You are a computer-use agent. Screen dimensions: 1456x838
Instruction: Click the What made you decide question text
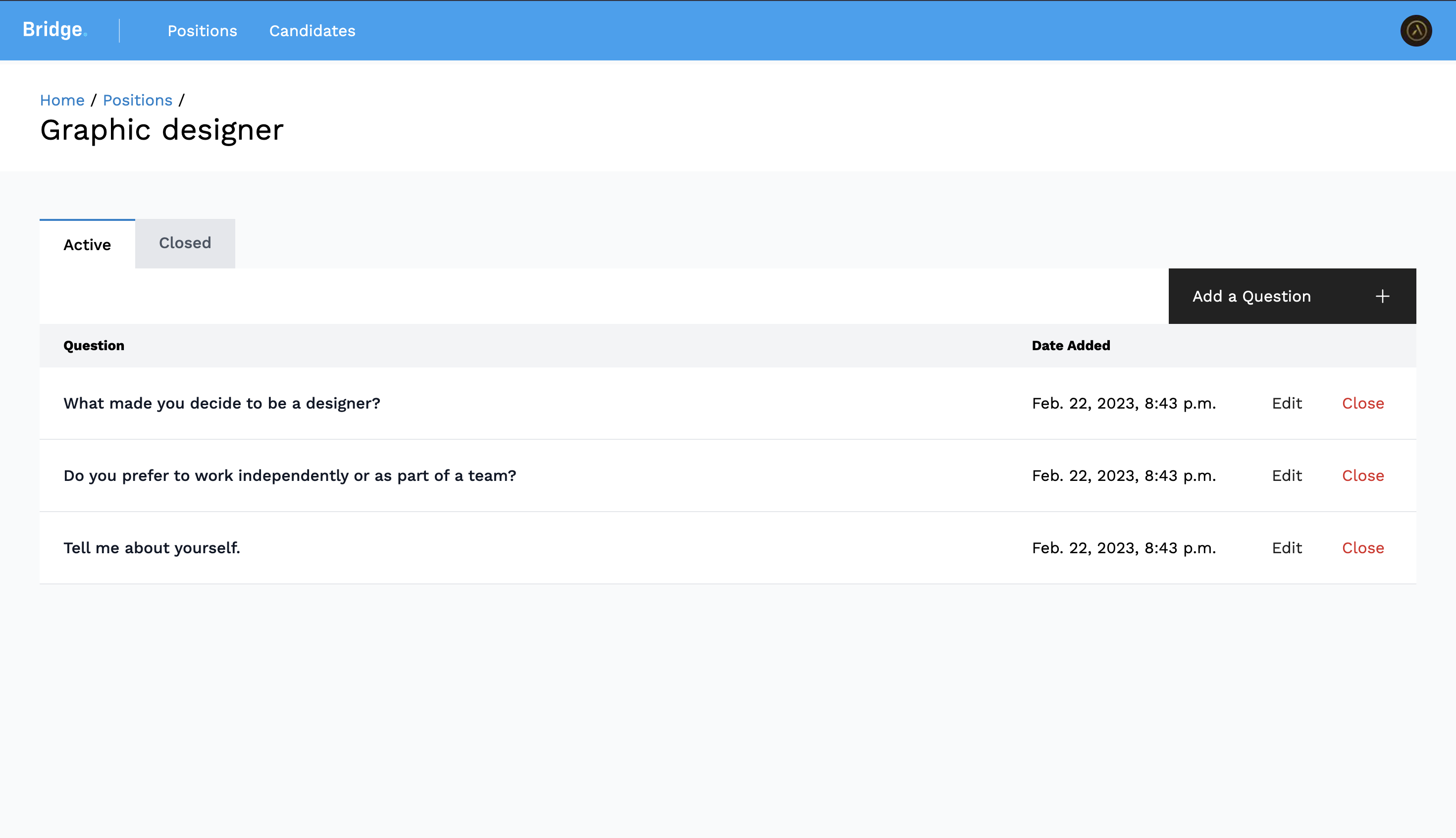[x=221, y=404]
